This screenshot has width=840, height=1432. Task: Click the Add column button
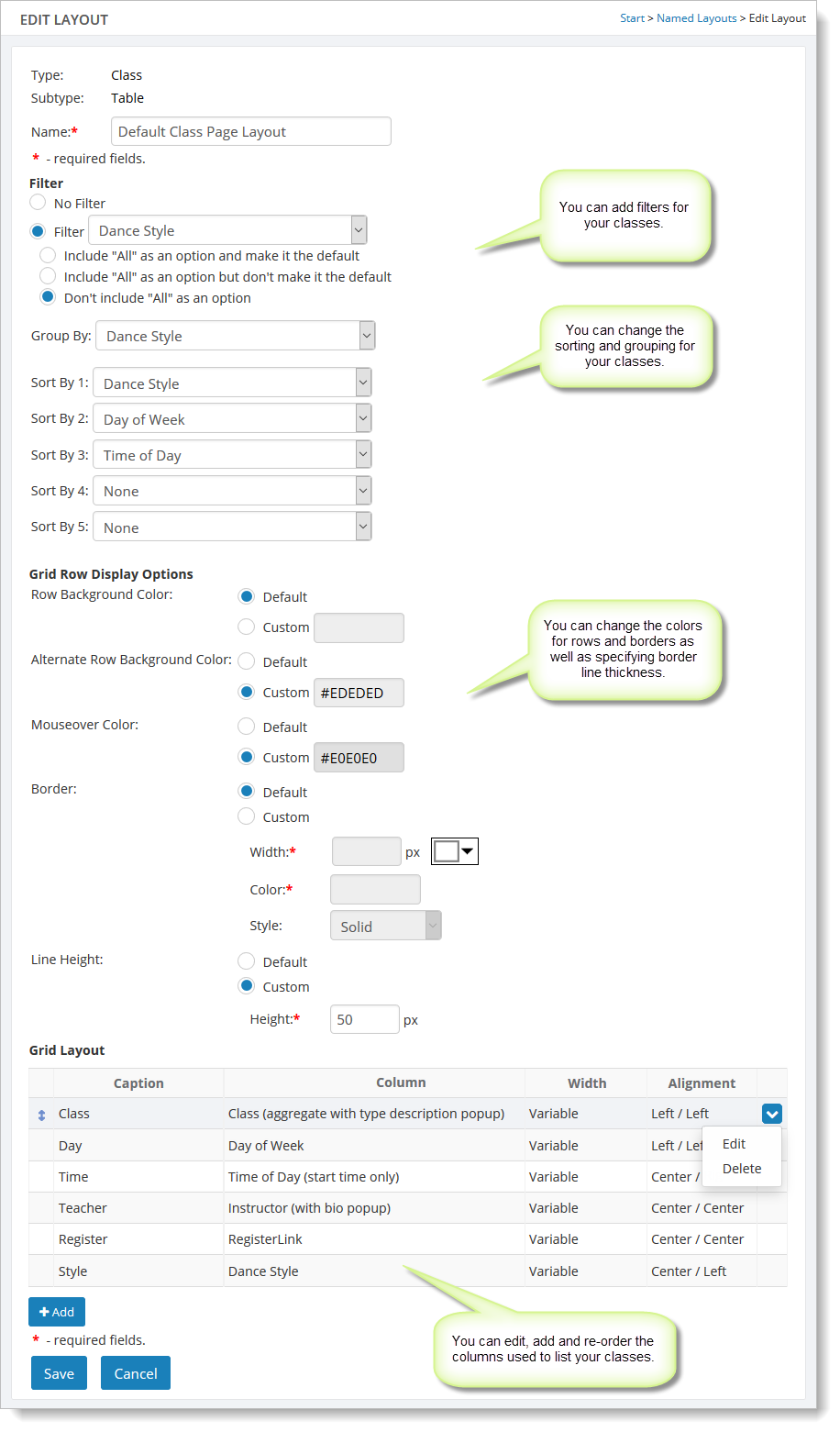click(x=57, y=1312)
